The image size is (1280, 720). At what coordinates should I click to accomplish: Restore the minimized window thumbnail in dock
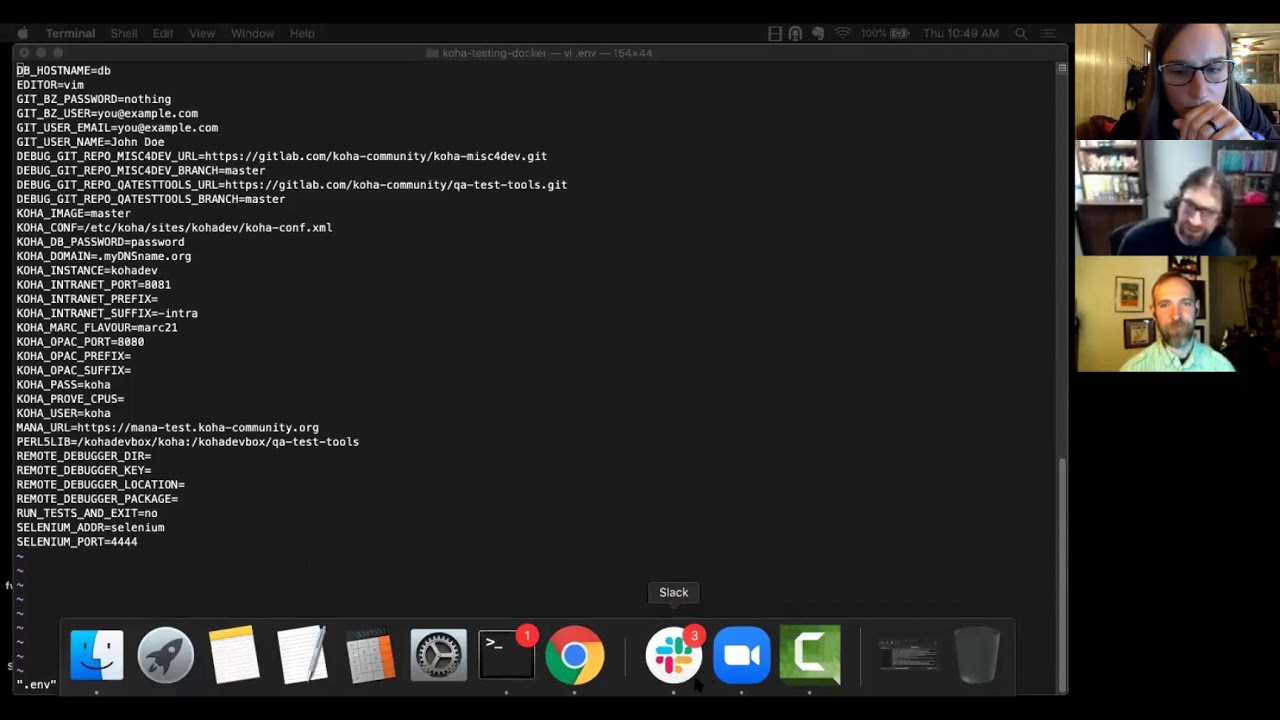[908, 655]
